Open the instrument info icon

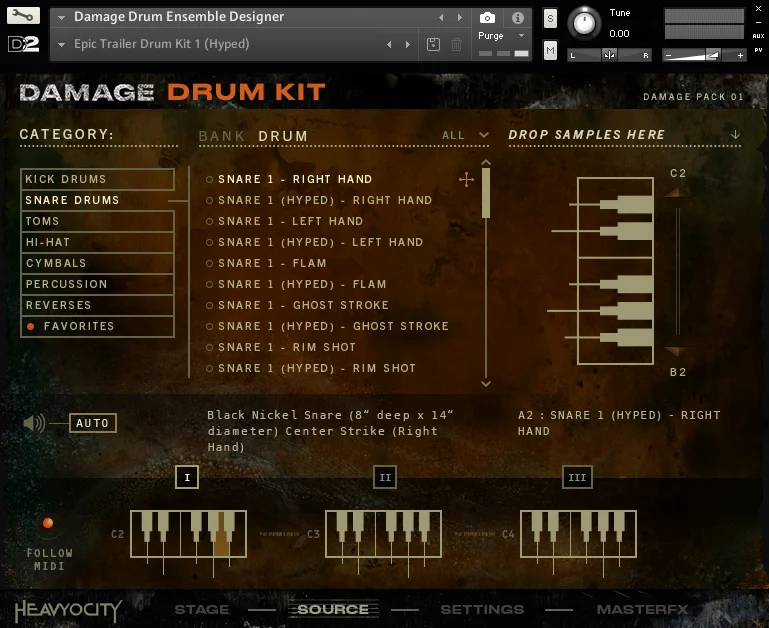[x=517, y=18]
